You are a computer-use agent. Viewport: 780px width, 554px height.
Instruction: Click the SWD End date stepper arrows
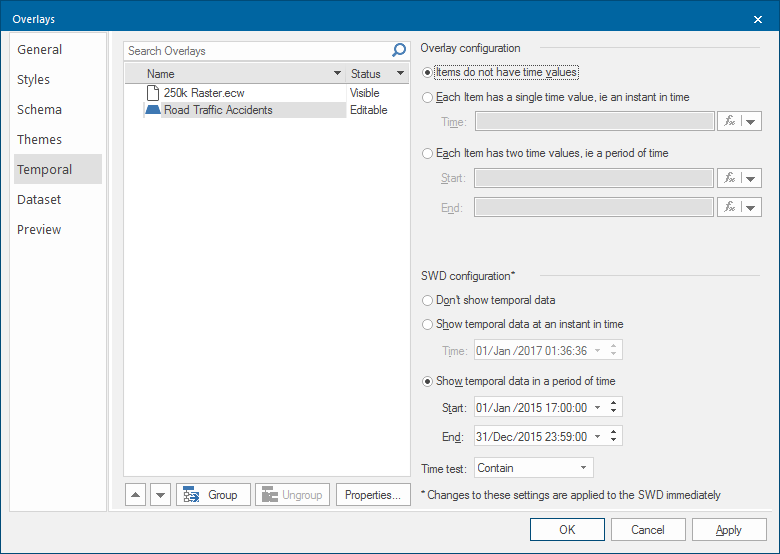[x=613, y=436]
